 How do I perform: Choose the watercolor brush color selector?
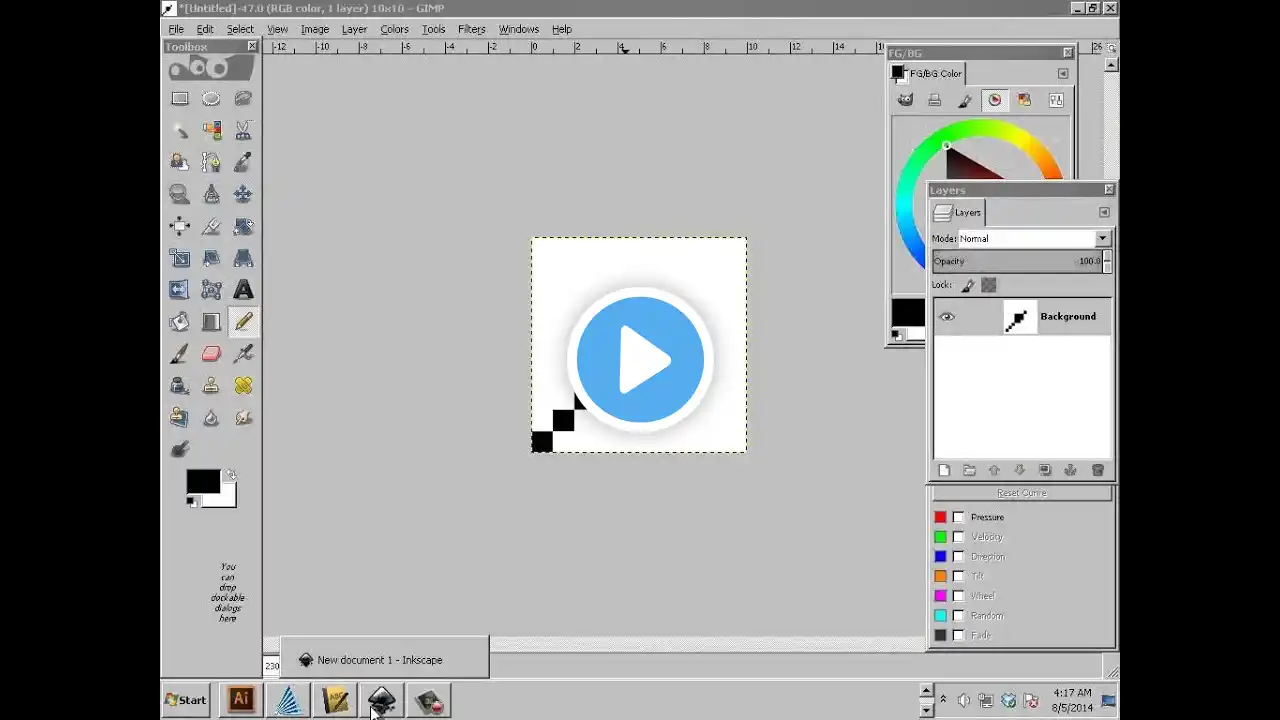[965, 100]
